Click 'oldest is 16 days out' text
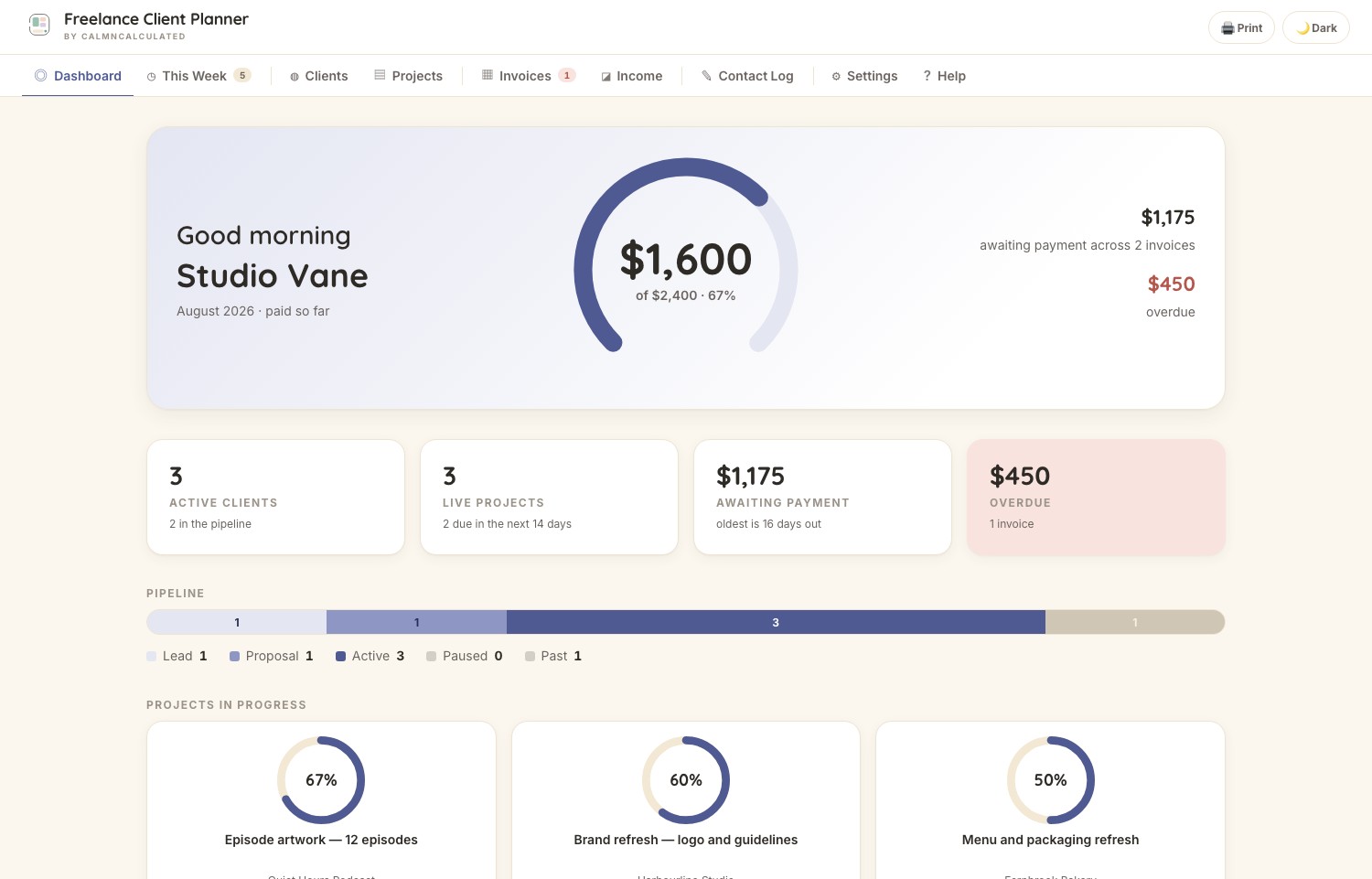The height and width of the screenshot is (879, 1372). tap(768, 524)
